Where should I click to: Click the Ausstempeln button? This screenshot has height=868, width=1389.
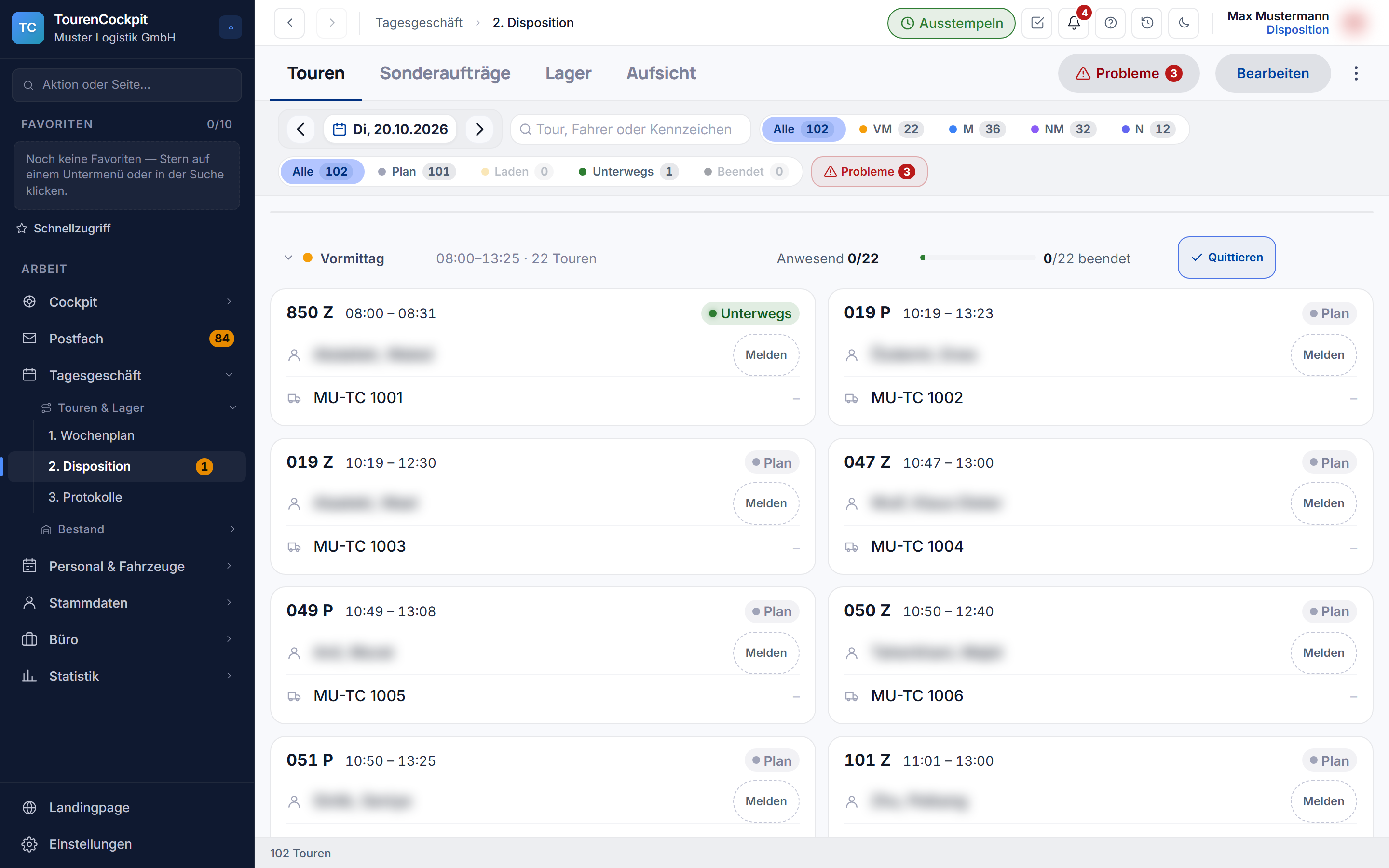click(951, 23)
